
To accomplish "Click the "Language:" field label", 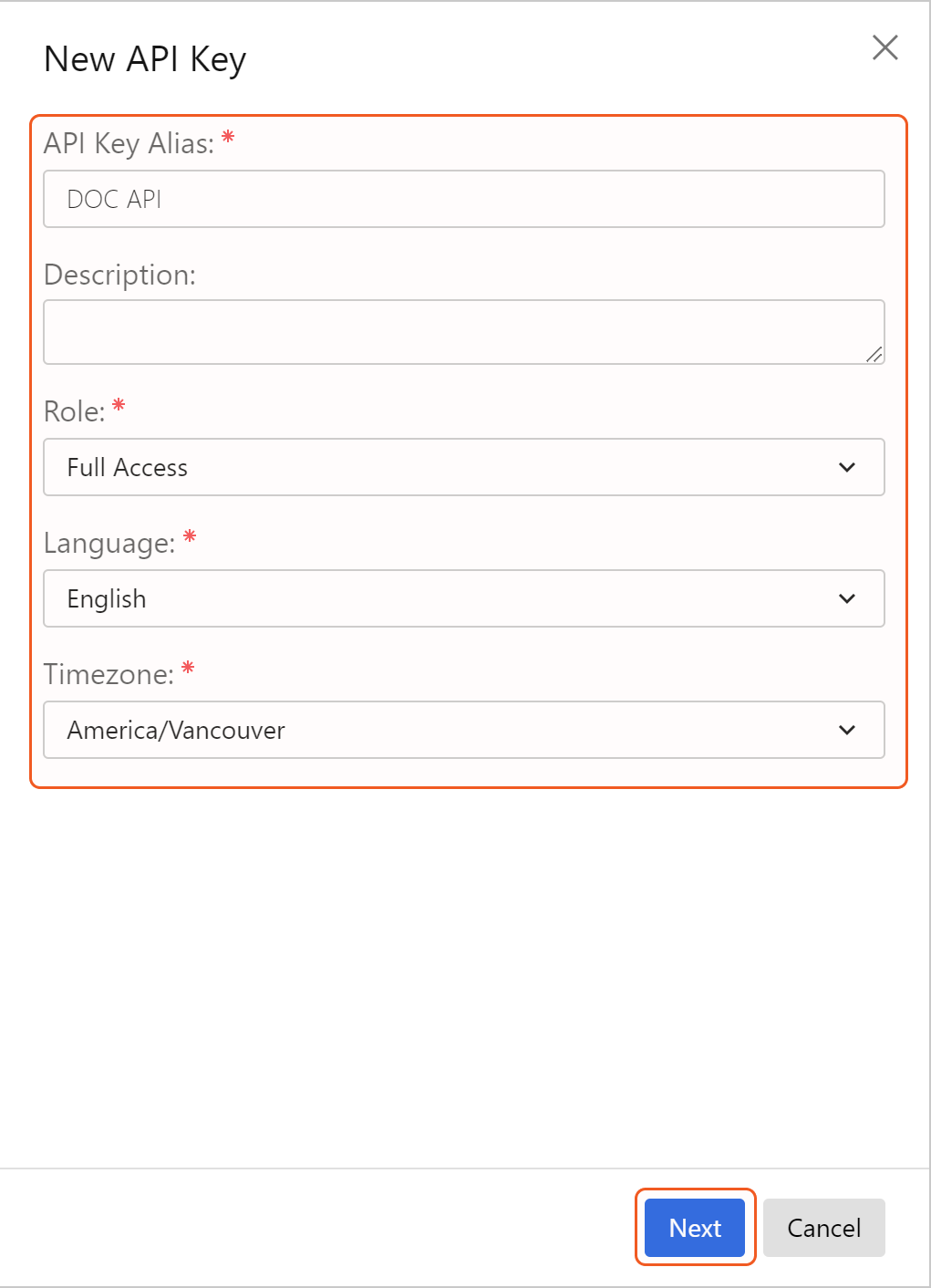I will coord(109,544).
